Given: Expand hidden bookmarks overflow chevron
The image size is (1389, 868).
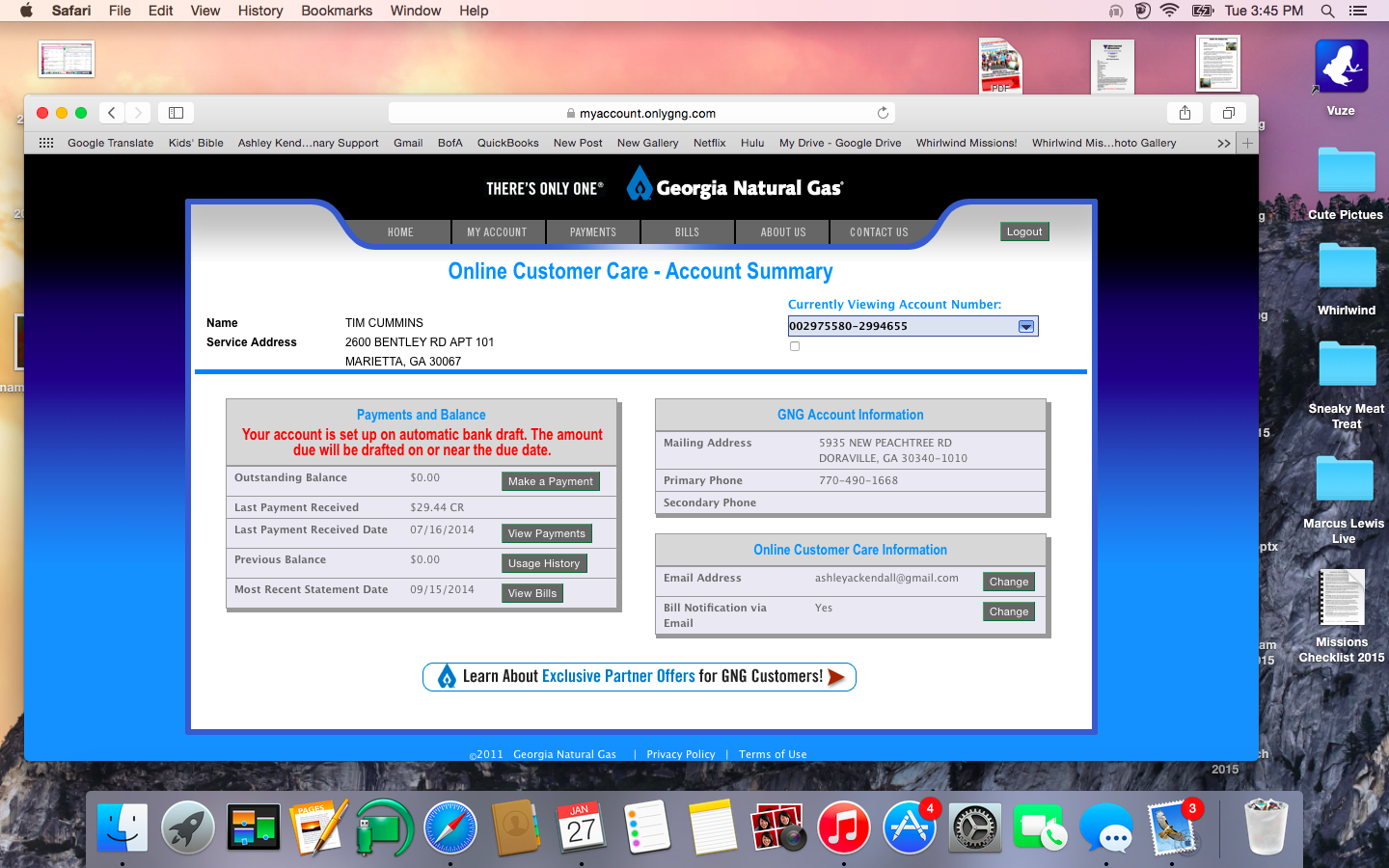Looking at the screenshot, I should pos(1223,143).
